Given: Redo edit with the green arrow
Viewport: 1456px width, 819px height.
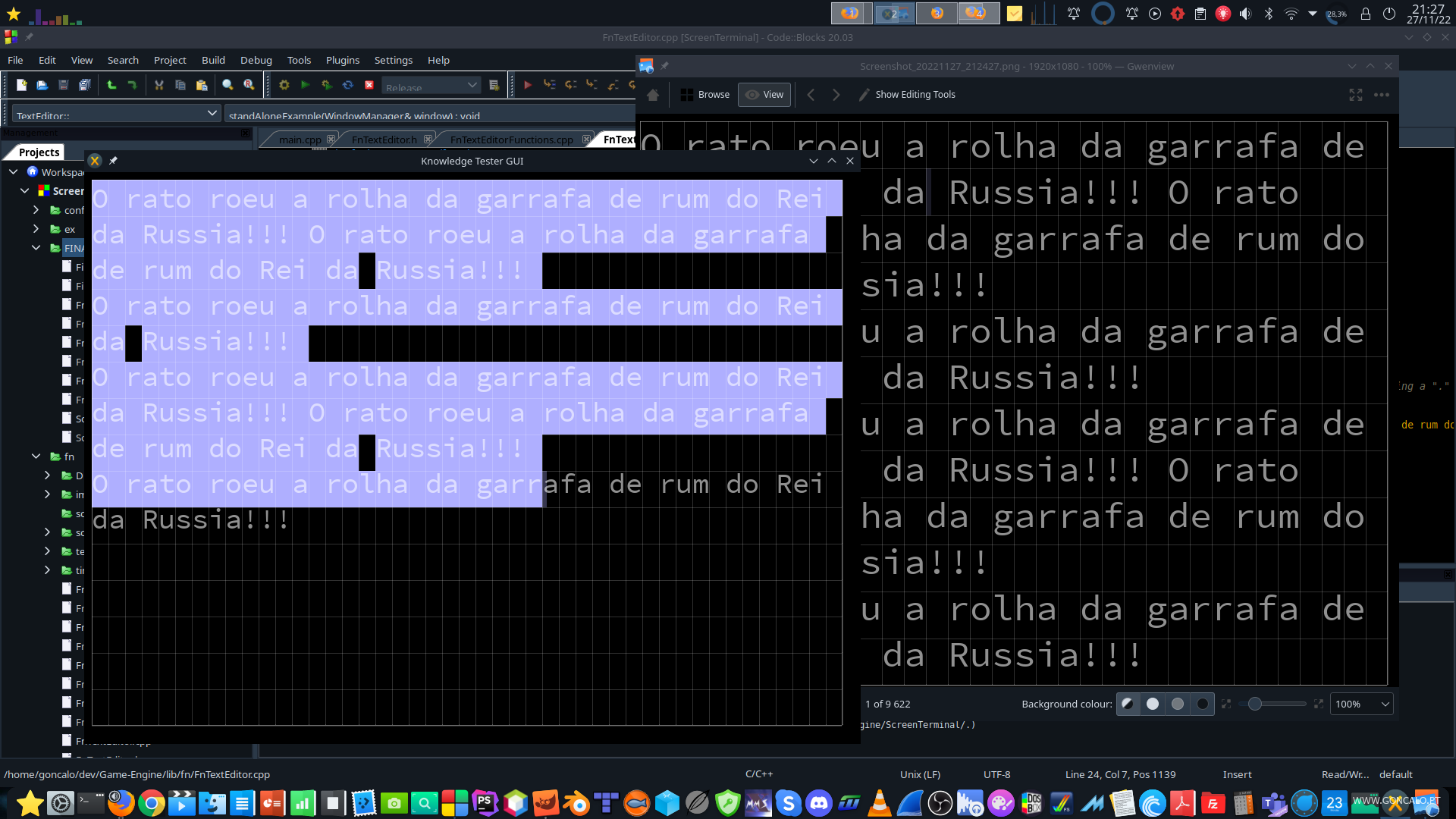Looking at the screenshot, I should point(133,85).
